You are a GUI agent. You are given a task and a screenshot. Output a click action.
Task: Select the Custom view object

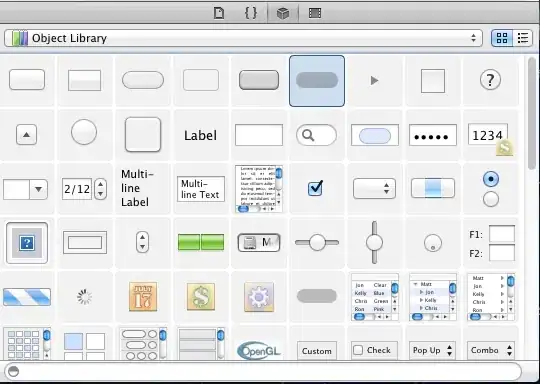click(x=316, y=351)
